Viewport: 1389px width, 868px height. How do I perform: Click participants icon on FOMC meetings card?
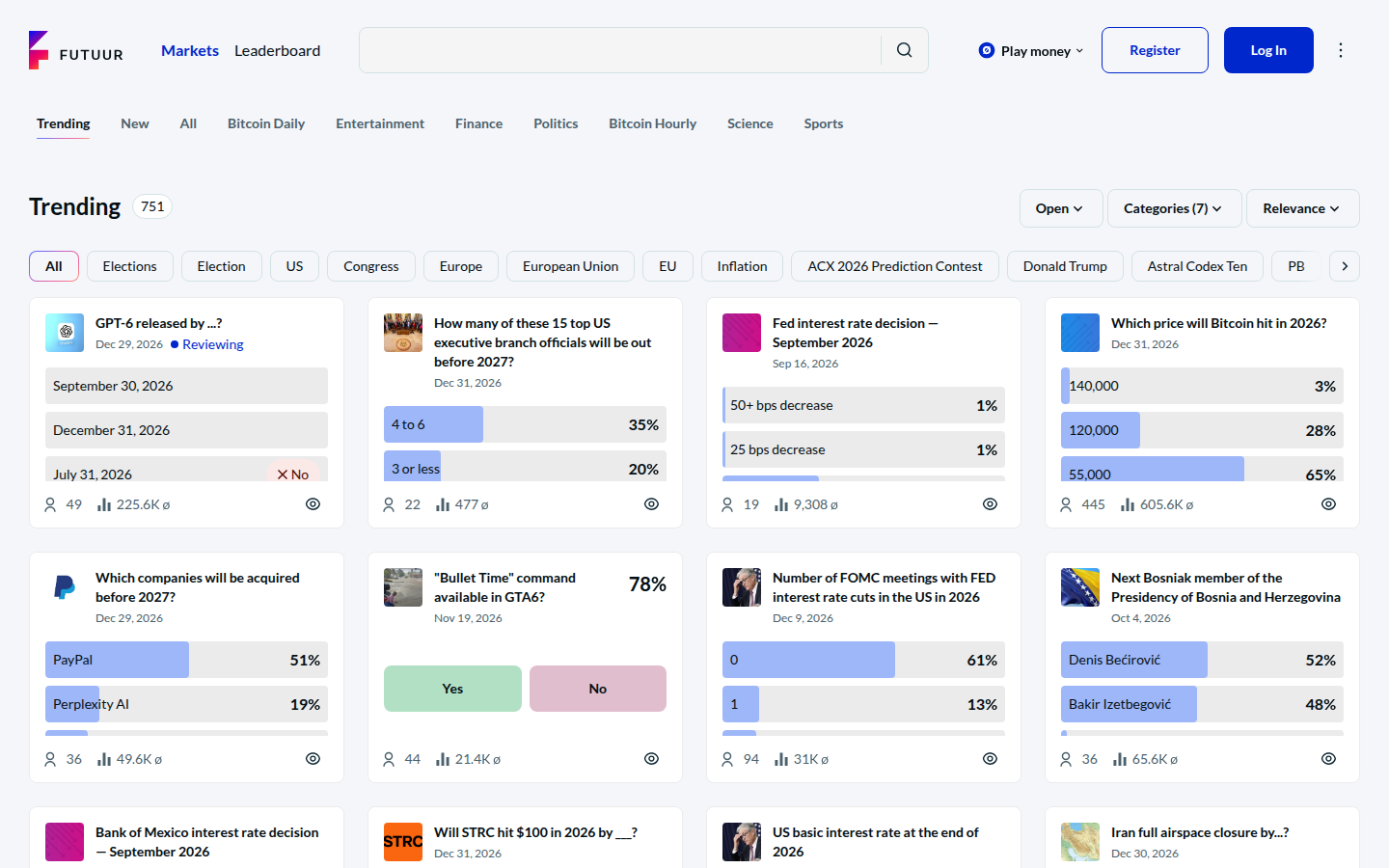pos(727,759)
